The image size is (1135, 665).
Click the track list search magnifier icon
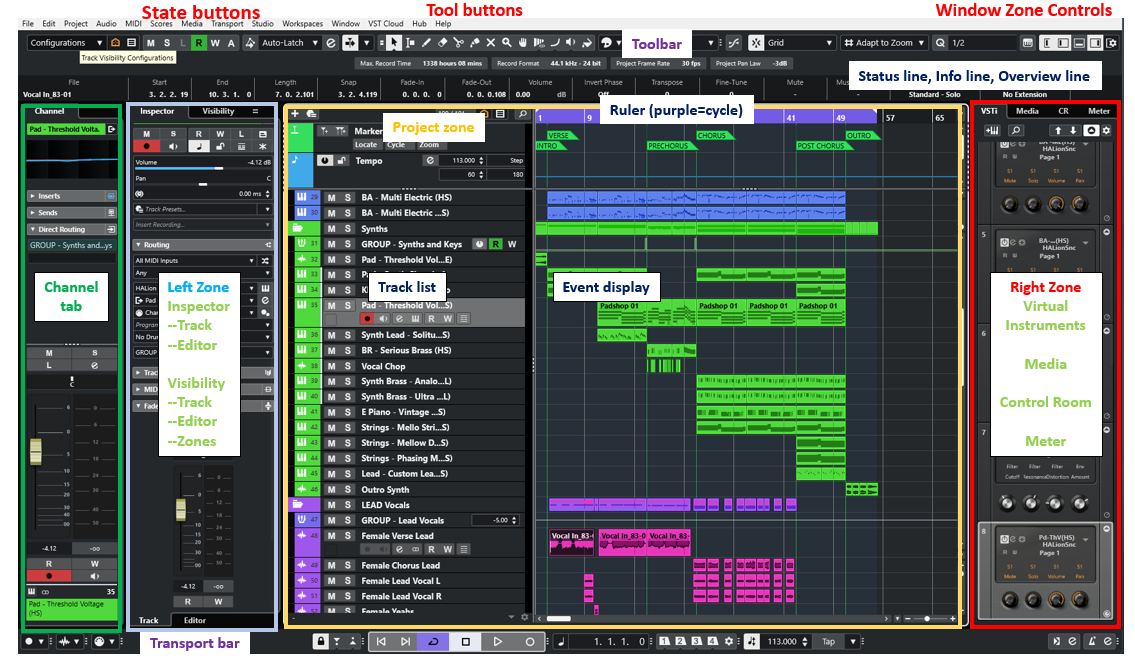(522, 115)
